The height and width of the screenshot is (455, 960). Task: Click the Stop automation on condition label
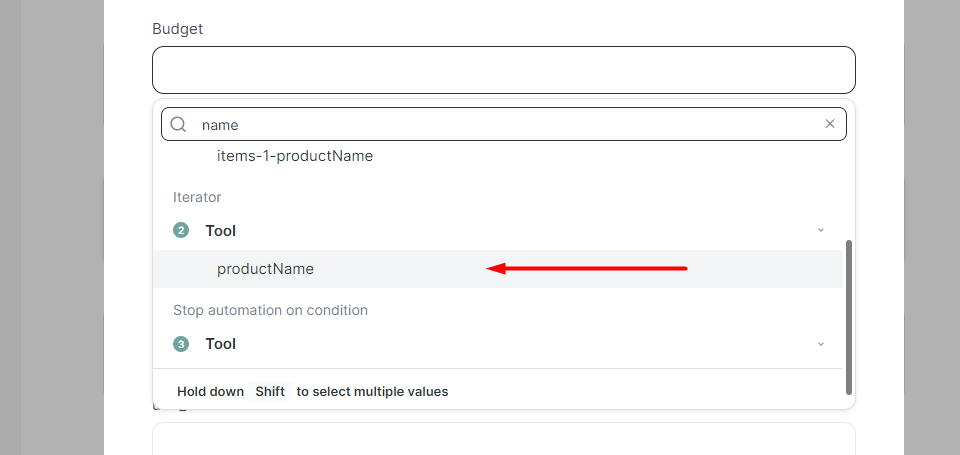click(271, 310)
